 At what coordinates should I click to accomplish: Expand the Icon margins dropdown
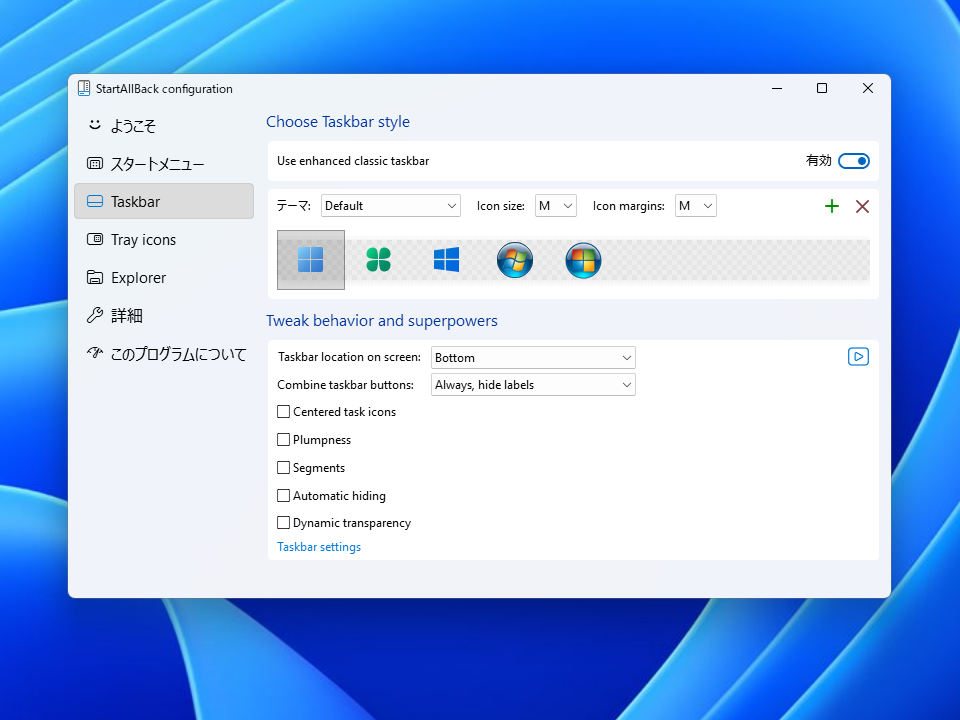(x=696, y=206)
